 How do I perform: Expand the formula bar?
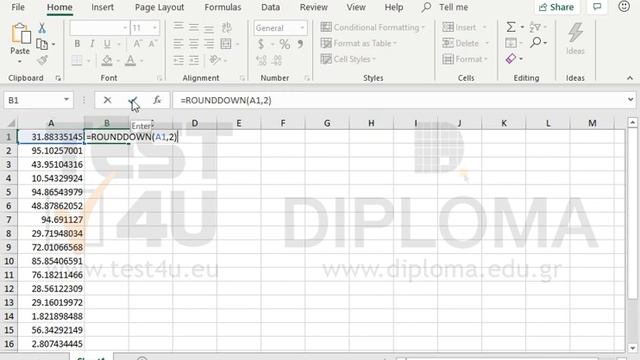(x=631, y=100)
